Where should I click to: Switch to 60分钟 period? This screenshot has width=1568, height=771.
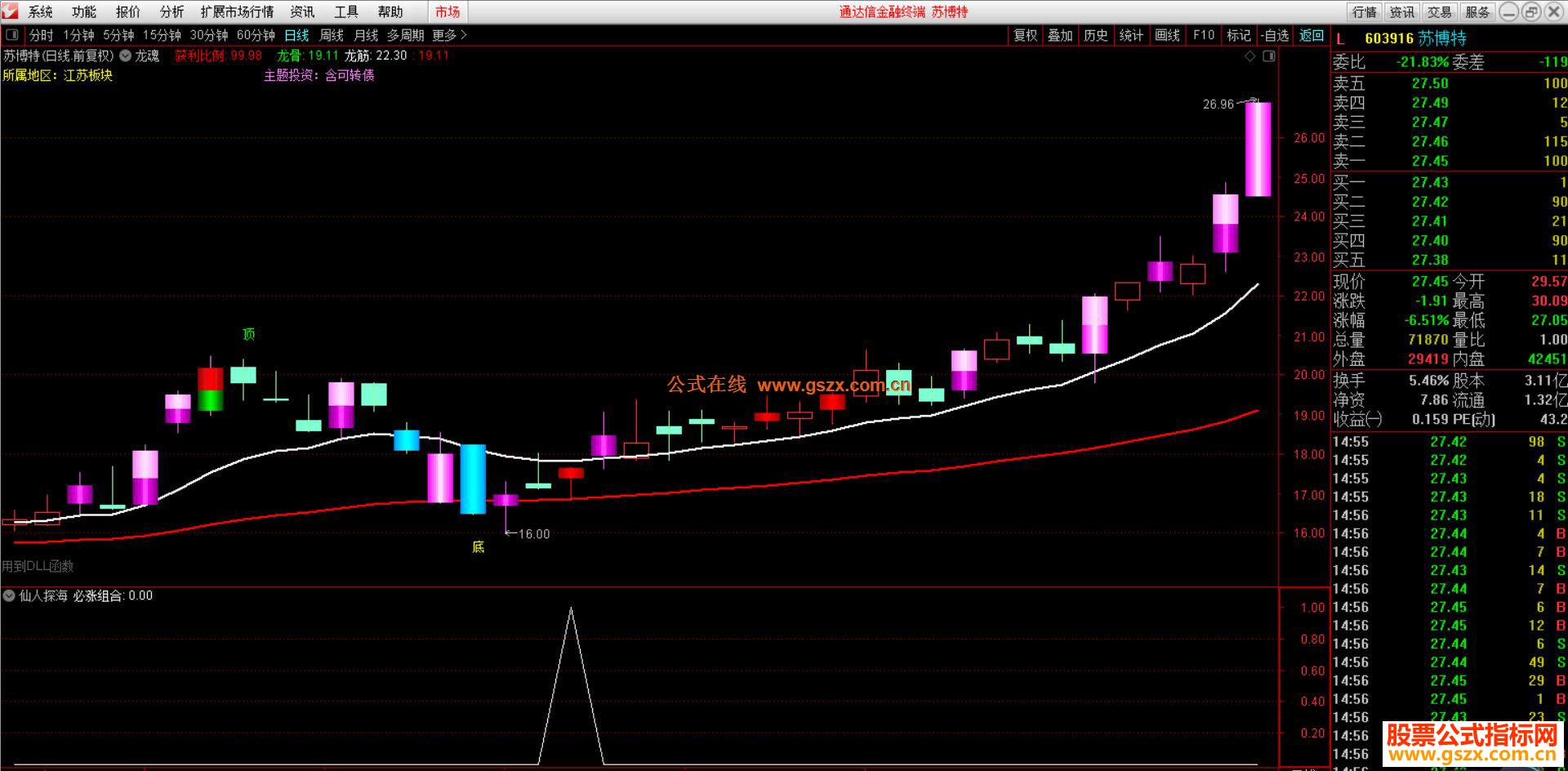[256, 35]
